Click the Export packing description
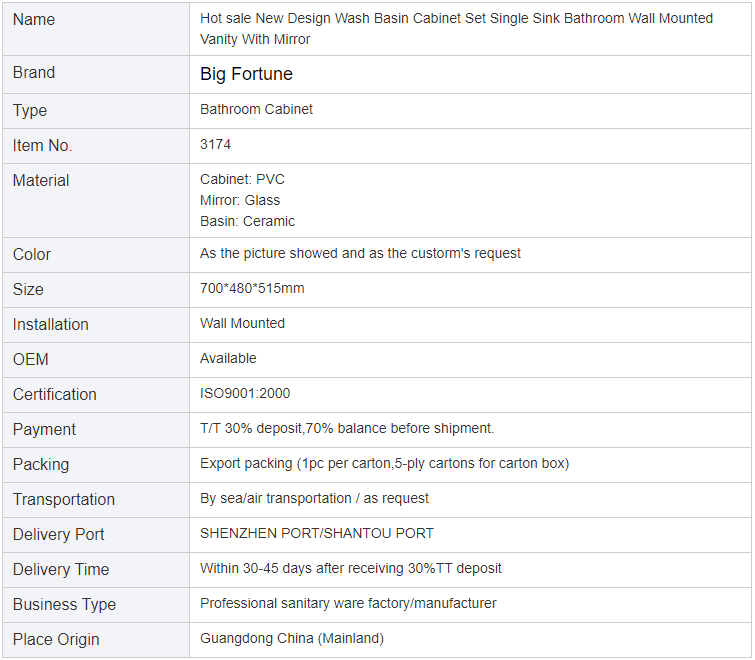This screenshot has height=660, width=755. tap(384, 463)
